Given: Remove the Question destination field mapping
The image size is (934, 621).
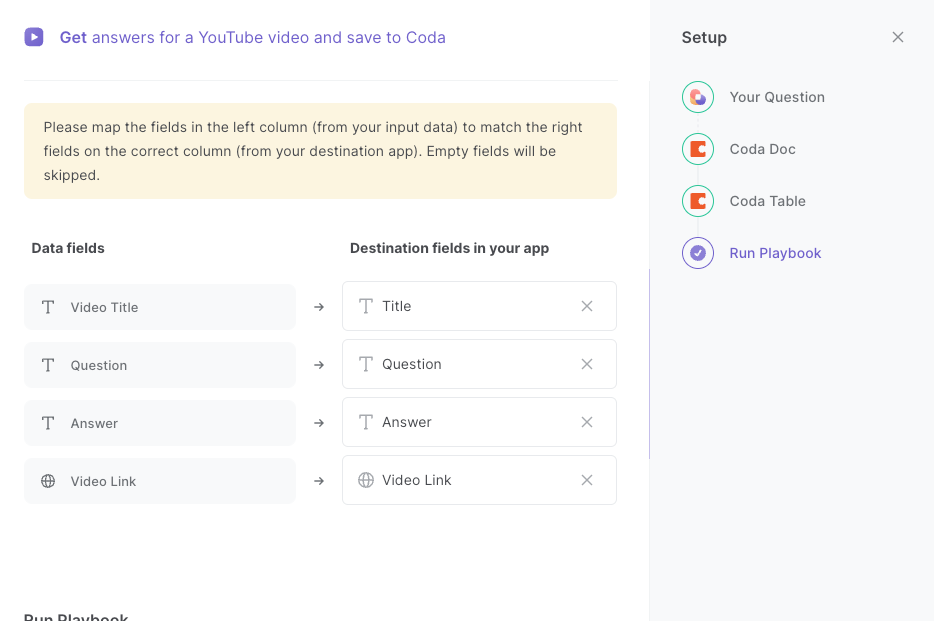Looking at the screenshot, I should click(587, 364).
